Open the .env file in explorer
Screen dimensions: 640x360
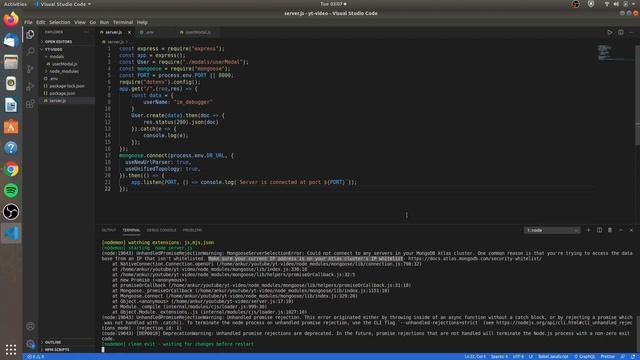(53, 79)
